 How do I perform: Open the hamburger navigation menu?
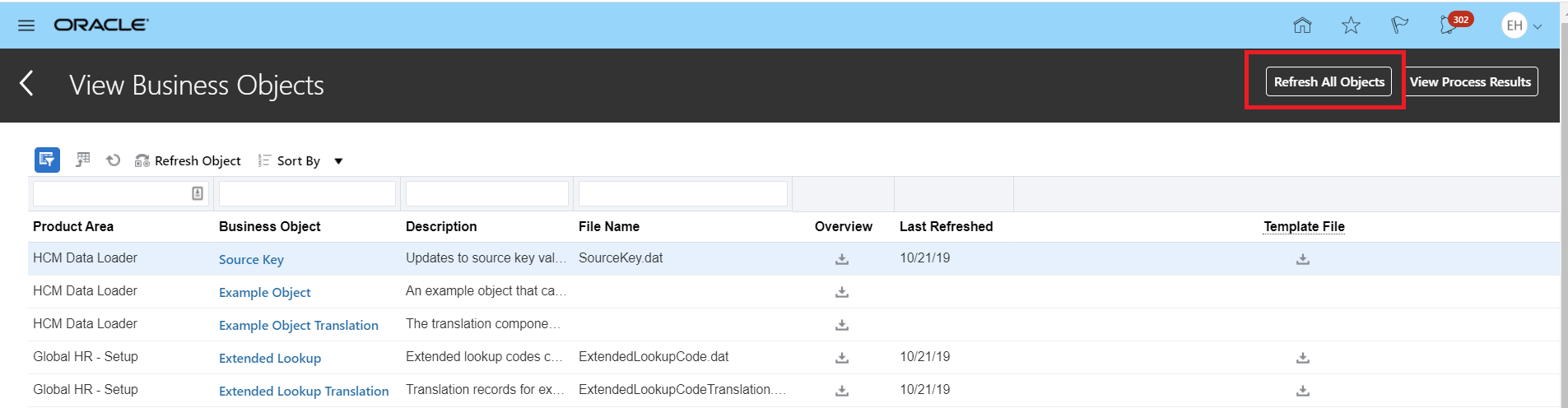pos(26,25)
